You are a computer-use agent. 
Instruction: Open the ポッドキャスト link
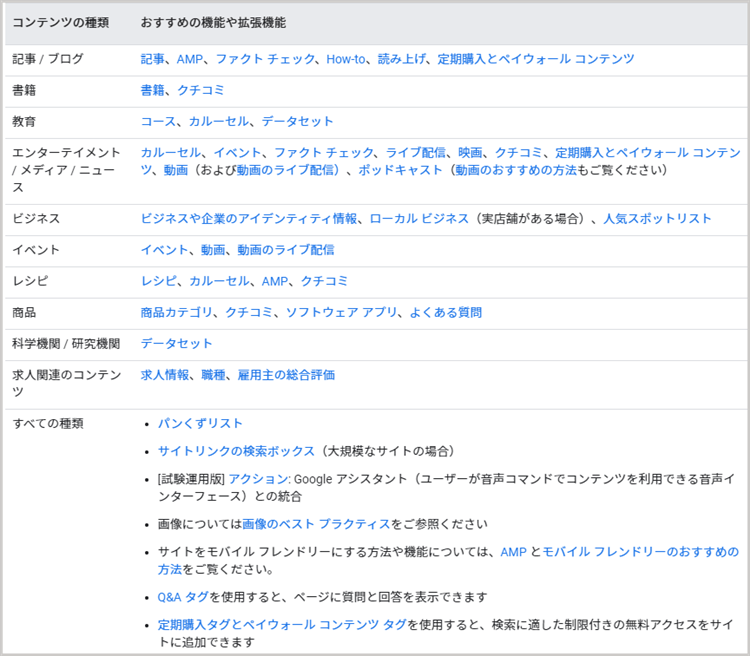400,170
